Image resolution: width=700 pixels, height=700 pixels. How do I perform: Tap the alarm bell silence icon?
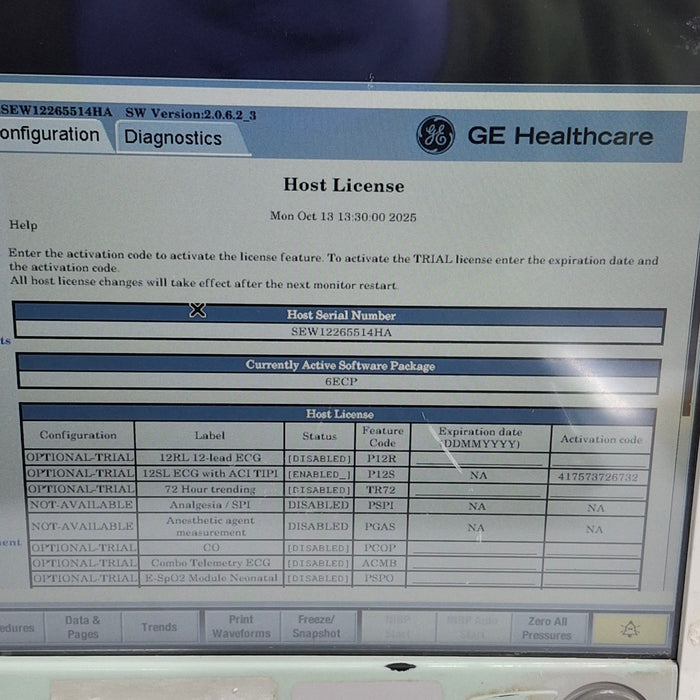tap(630, 629)
